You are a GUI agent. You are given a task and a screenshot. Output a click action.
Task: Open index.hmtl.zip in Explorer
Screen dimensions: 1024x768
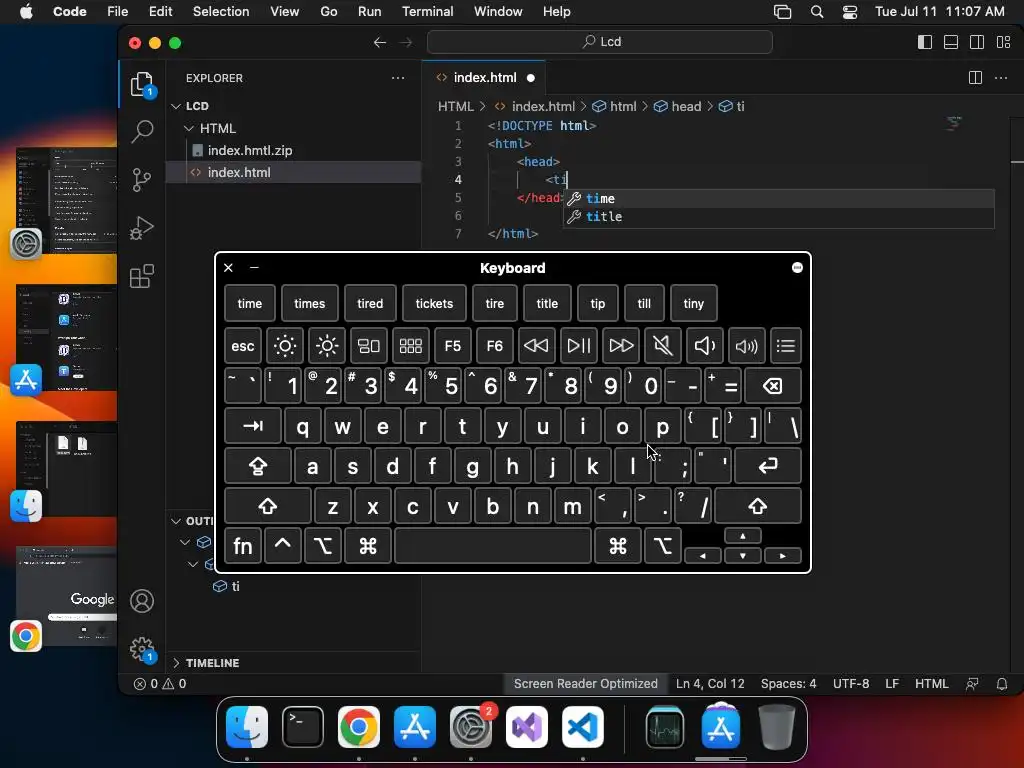point(294,151)
